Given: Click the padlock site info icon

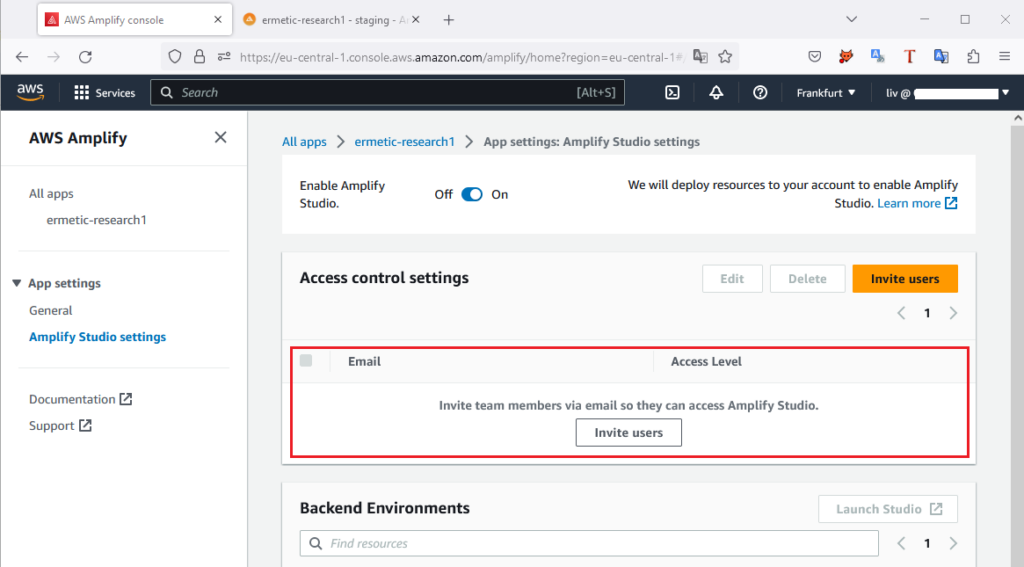Looking at the screenshot, I should [199, 57].
